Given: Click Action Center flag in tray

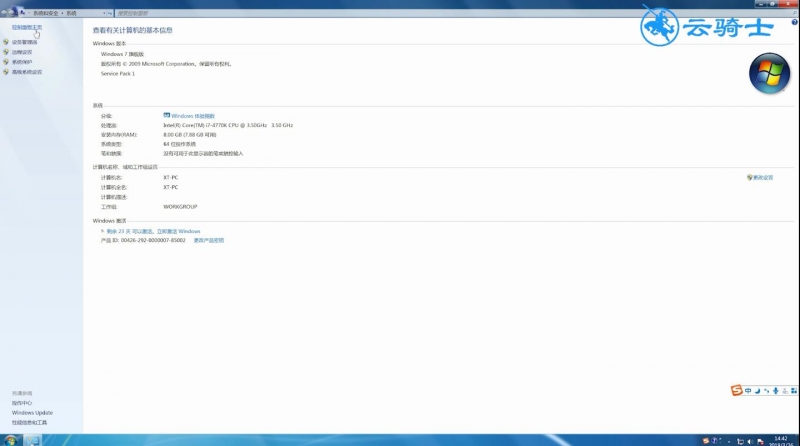Looking at the screenshot, I should 760,441.
